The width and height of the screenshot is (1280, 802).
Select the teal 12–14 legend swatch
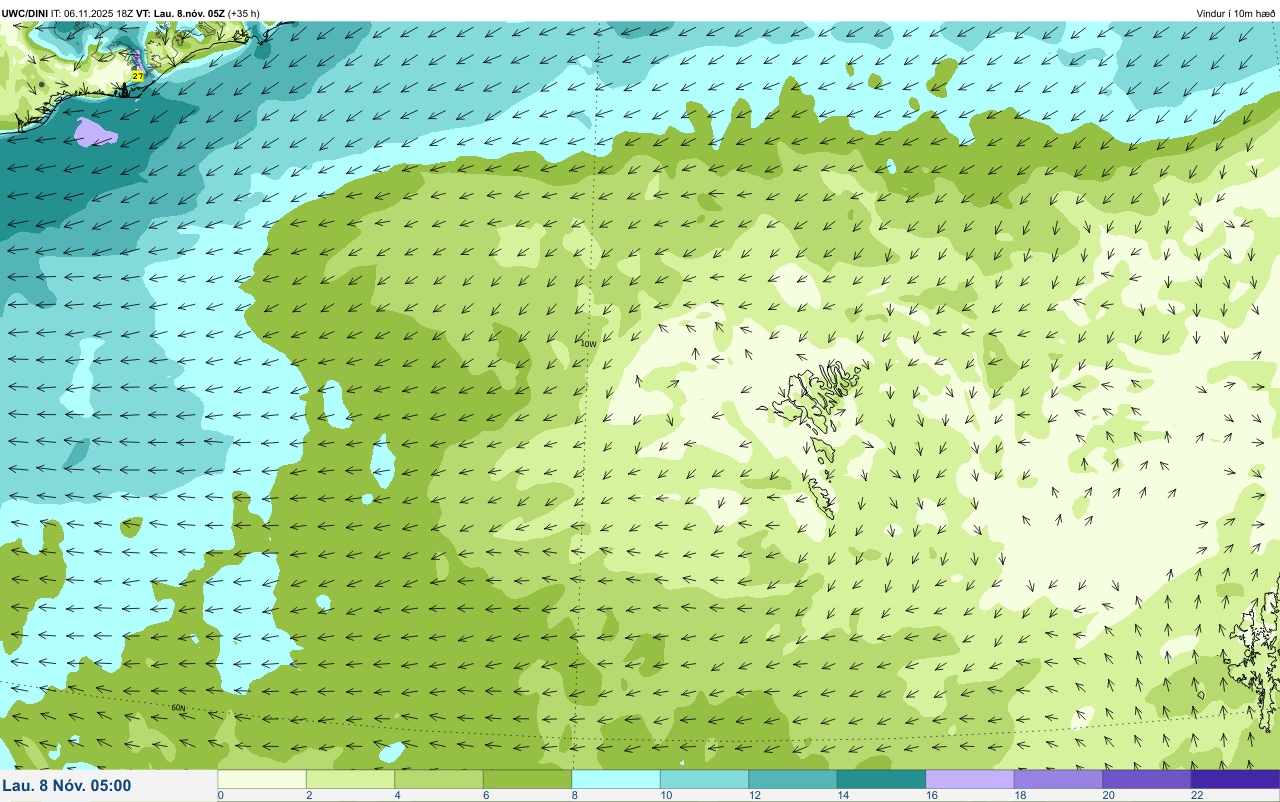[x=793, y=779]
